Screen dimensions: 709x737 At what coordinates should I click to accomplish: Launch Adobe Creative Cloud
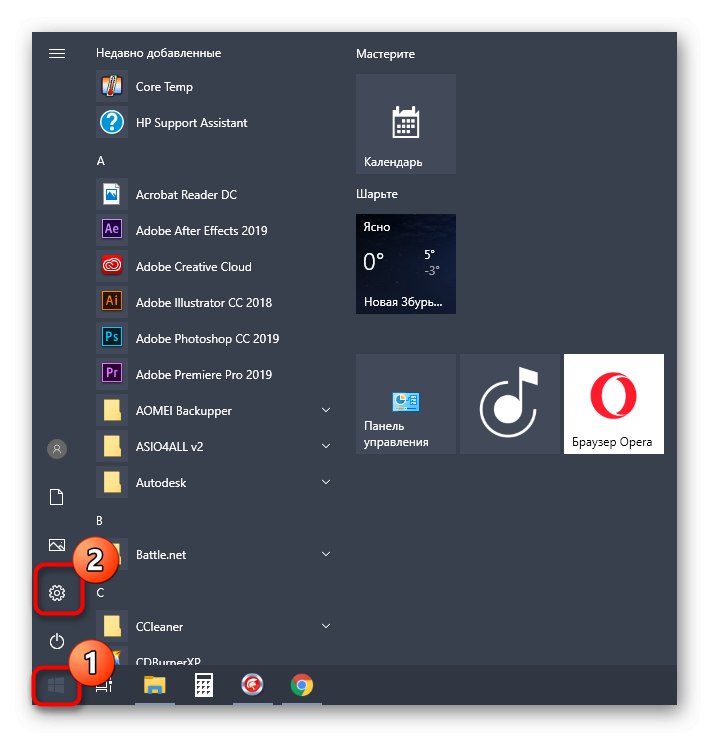pyautogui.click(x=214, y=267)
